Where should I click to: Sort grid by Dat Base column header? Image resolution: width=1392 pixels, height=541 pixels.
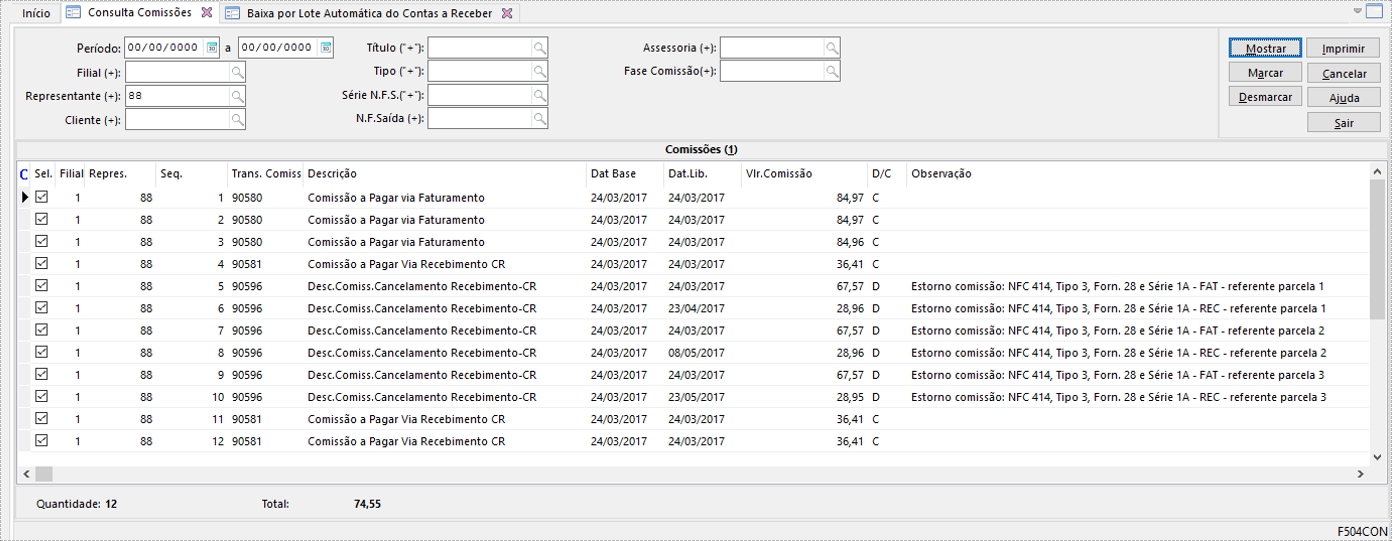625,174
